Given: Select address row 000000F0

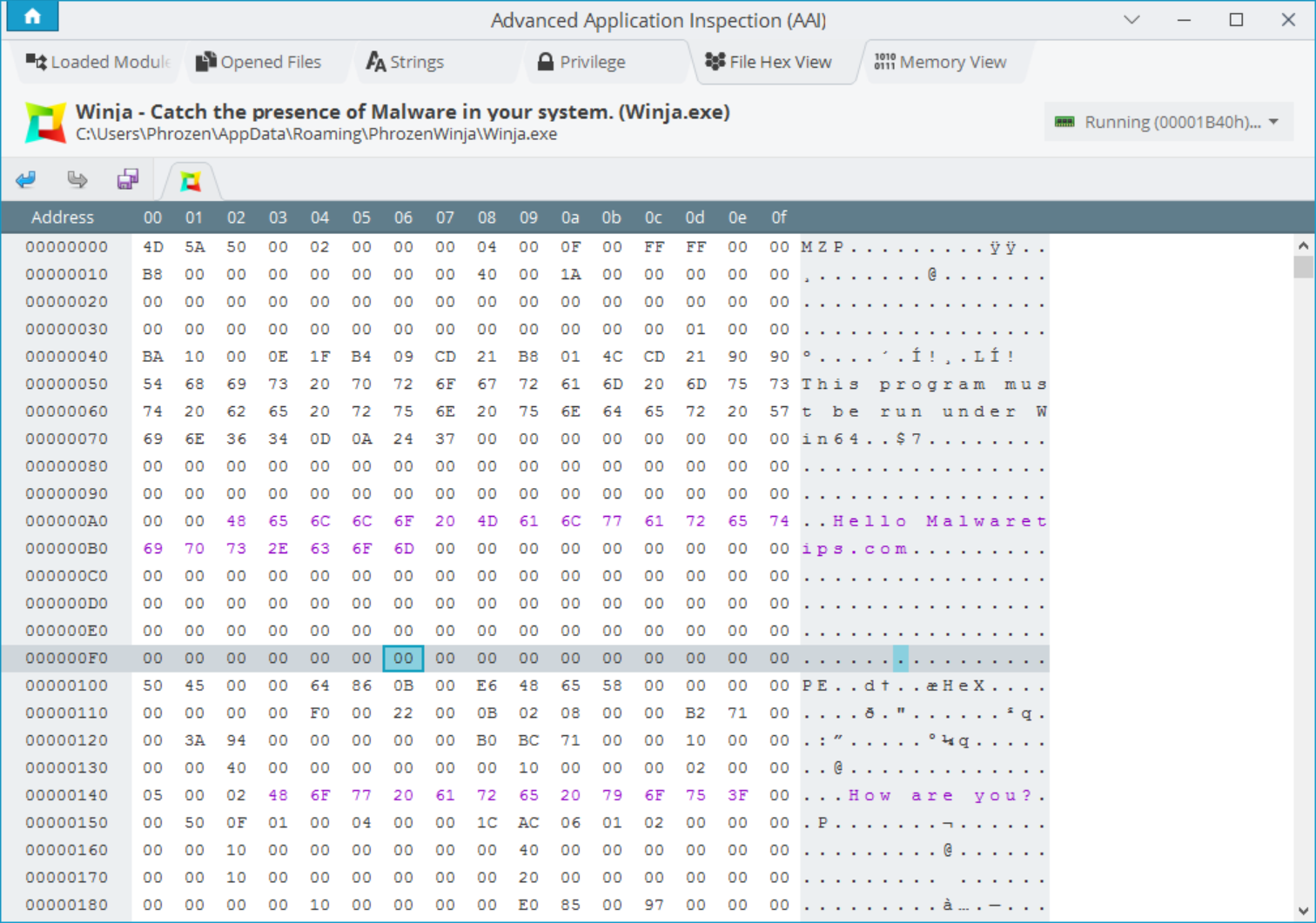Looking at the screenshot, I should [67, 659].
